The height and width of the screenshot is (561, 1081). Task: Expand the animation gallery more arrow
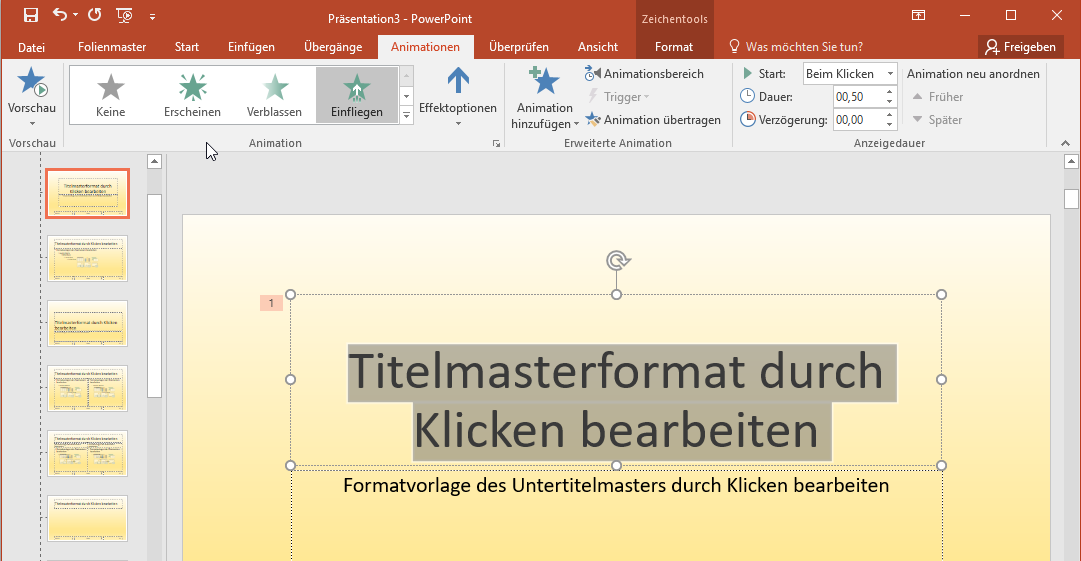point(406,116)
